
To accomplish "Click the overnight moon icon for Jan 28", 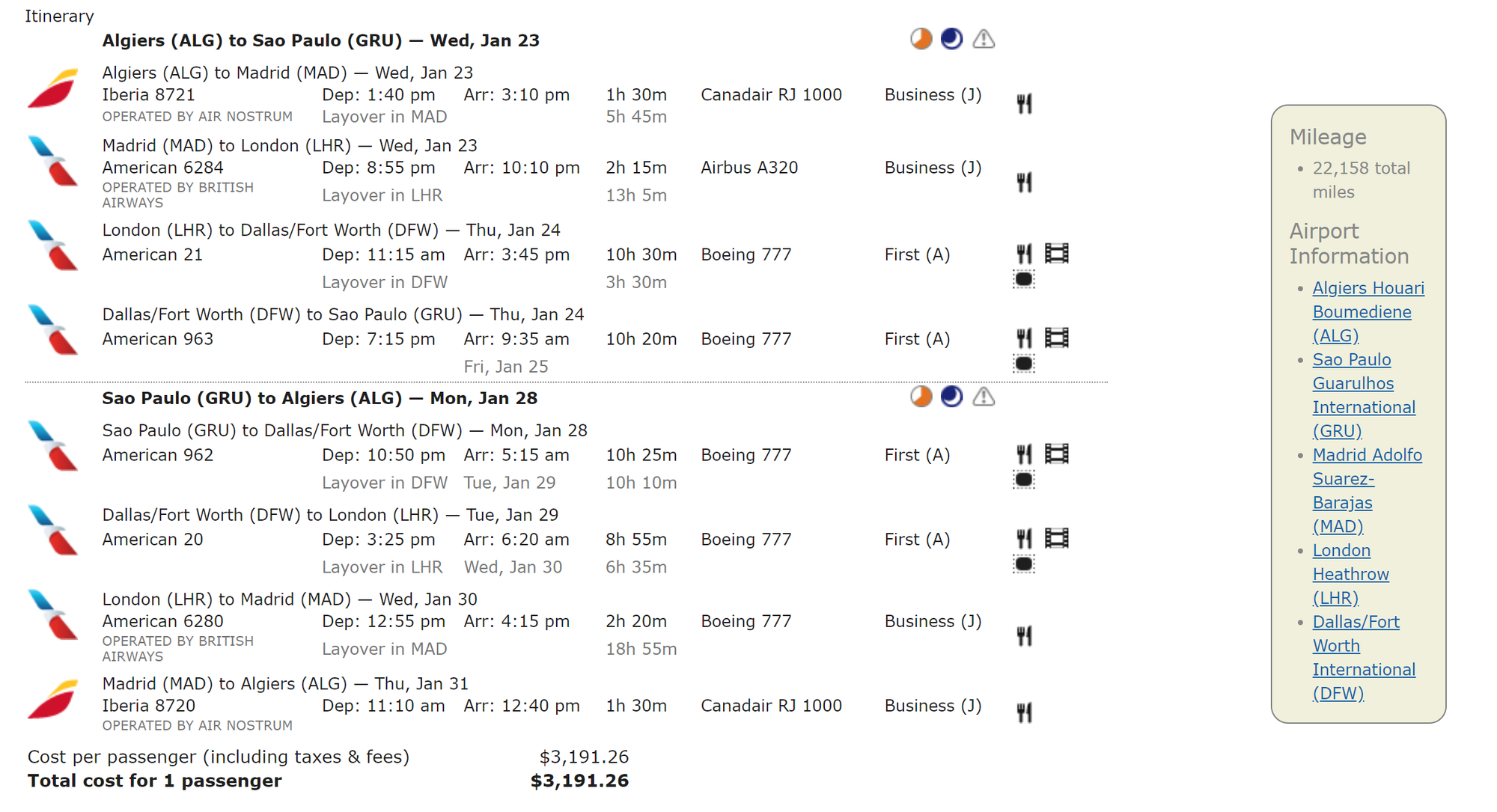I will [951, 397].
